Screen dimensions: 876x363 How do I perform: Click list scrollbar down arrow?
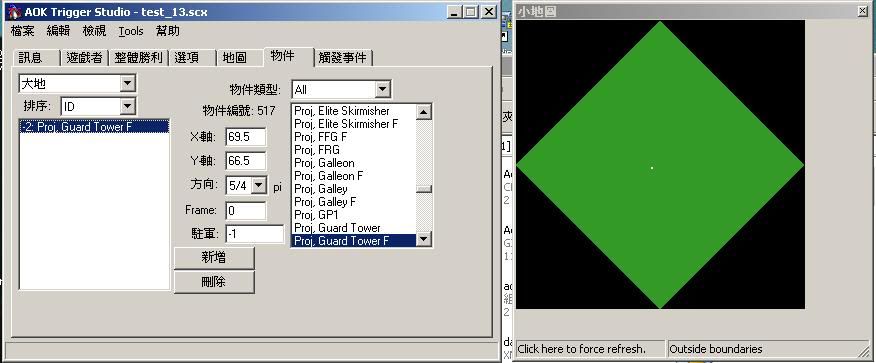(x=423, y=240)
